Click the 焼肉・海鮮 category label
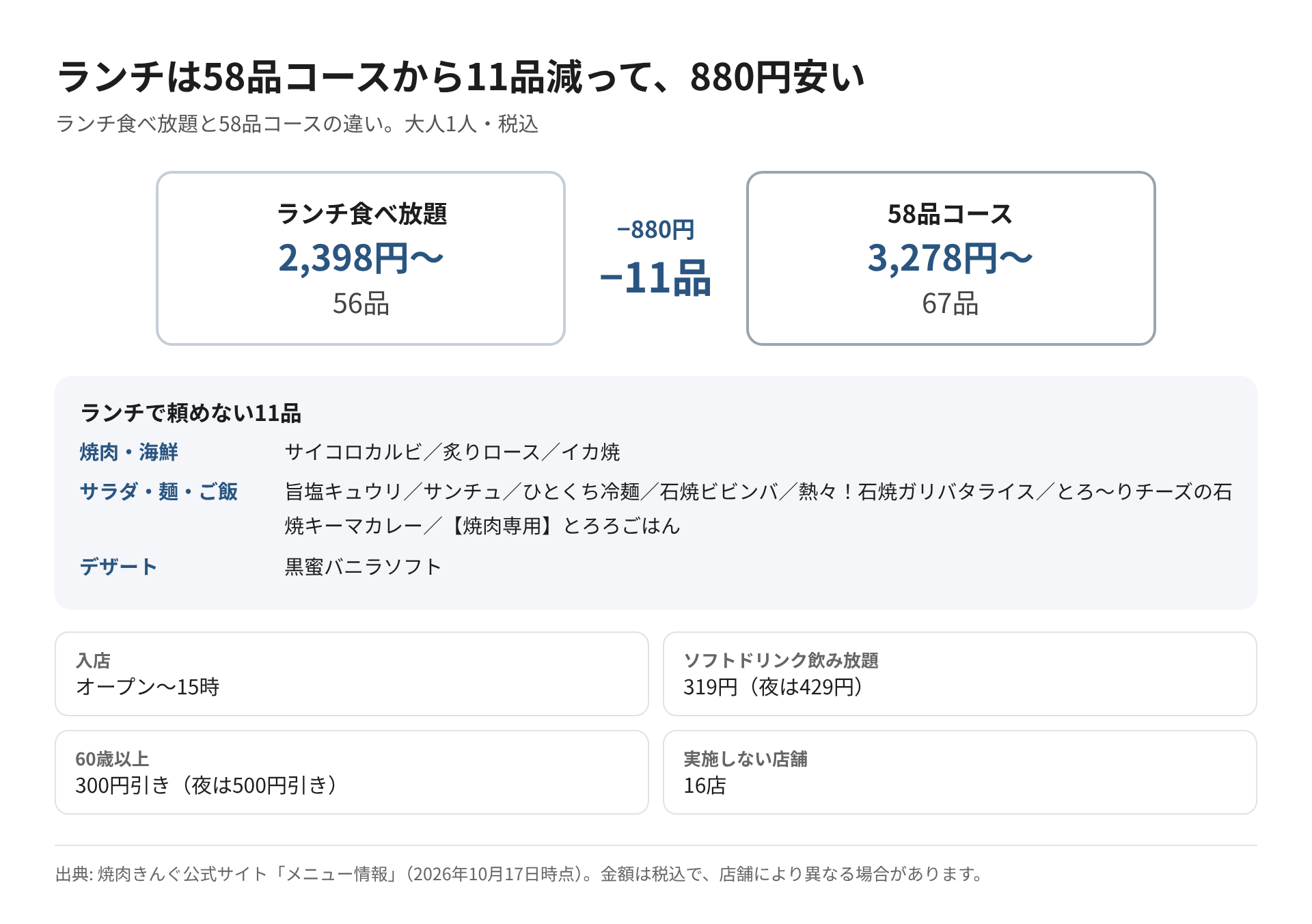This screenshot has width=1312, height=924. pos(129,452)
